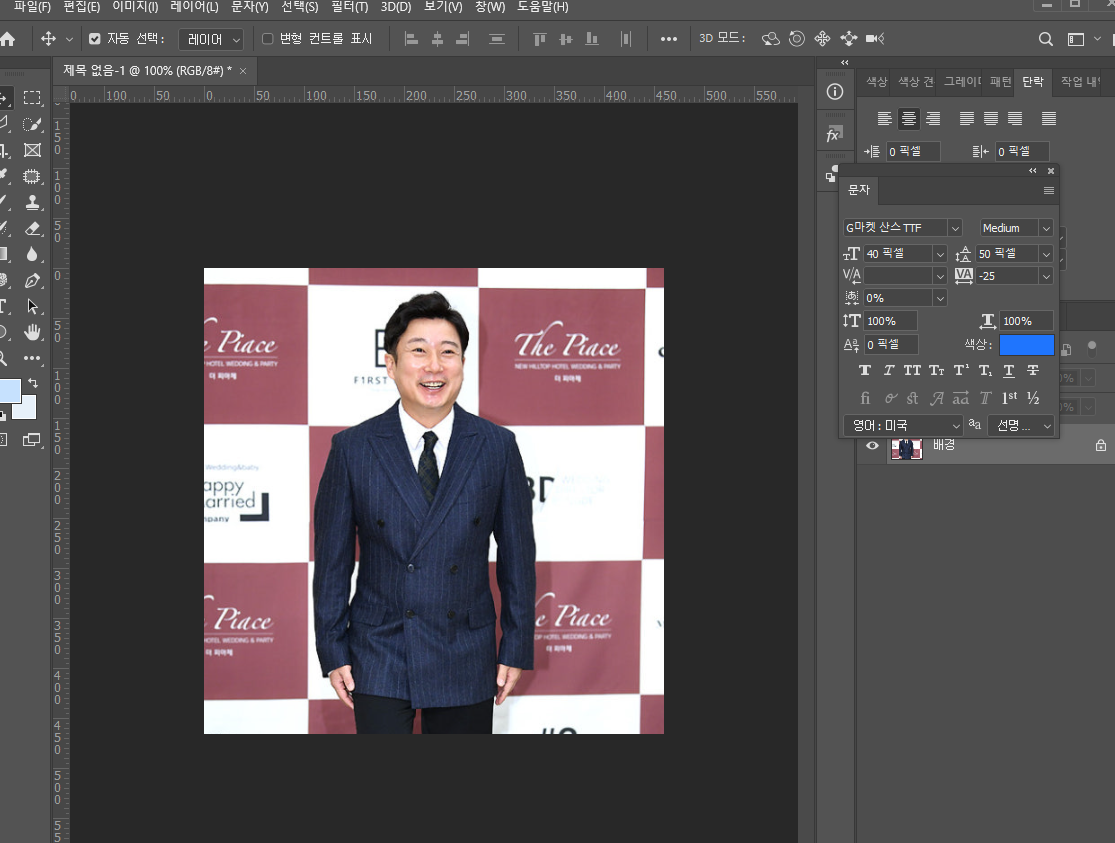
Task: Toggle faux bold in character panel
Action: point(865,370)
